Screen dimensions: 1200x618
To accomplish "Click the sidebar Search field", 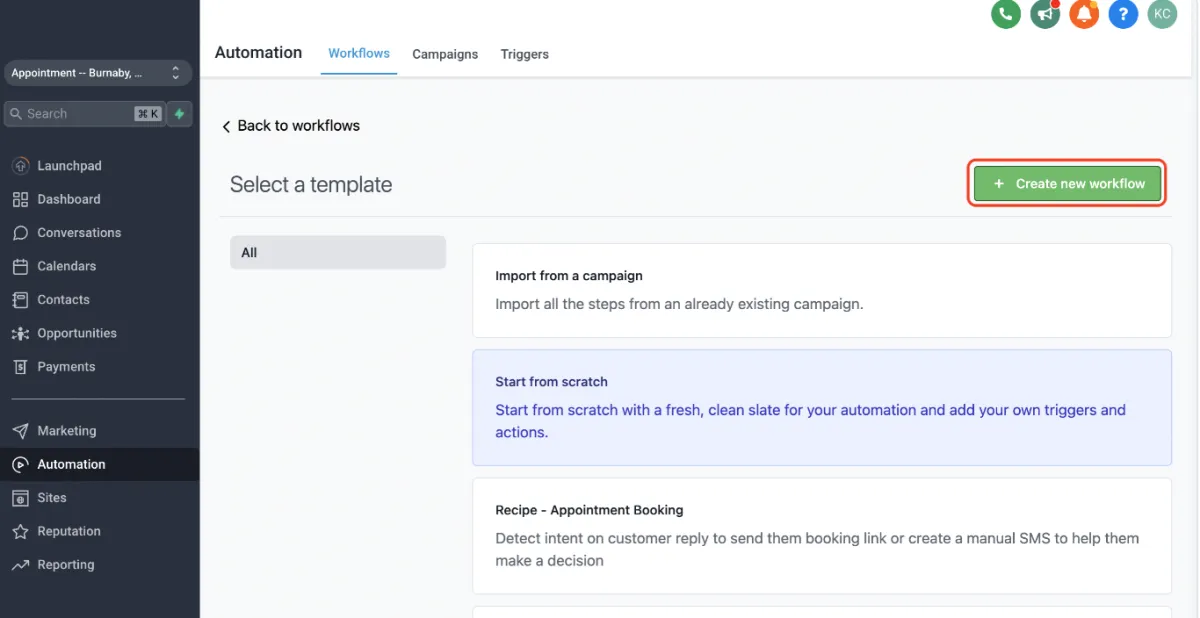I will (70, 114).
